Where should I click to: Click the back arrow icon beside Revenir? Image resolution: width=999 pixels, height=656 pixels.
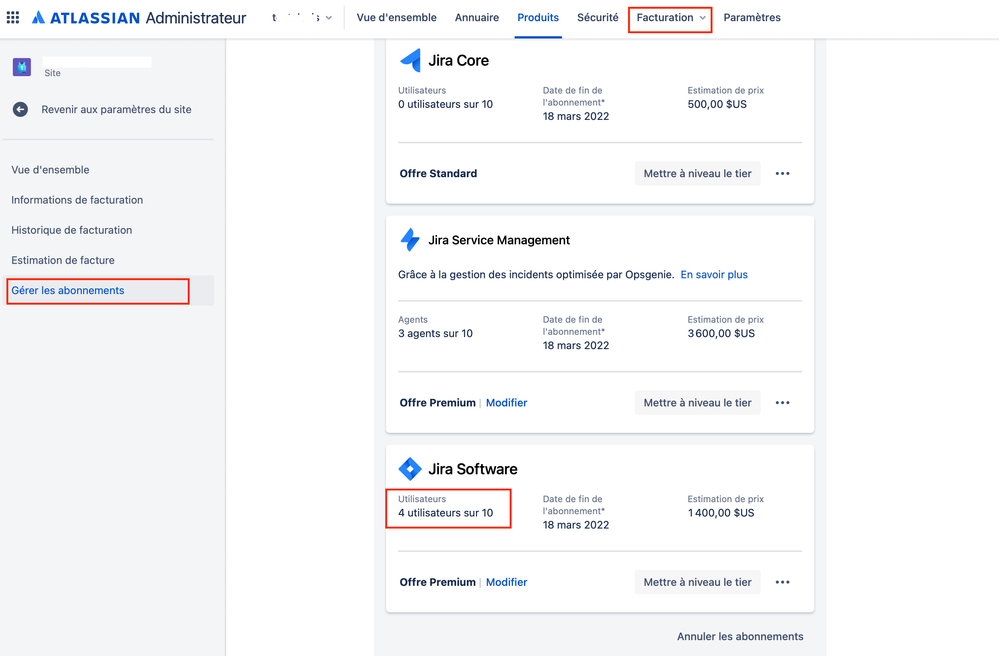[20, 110]
